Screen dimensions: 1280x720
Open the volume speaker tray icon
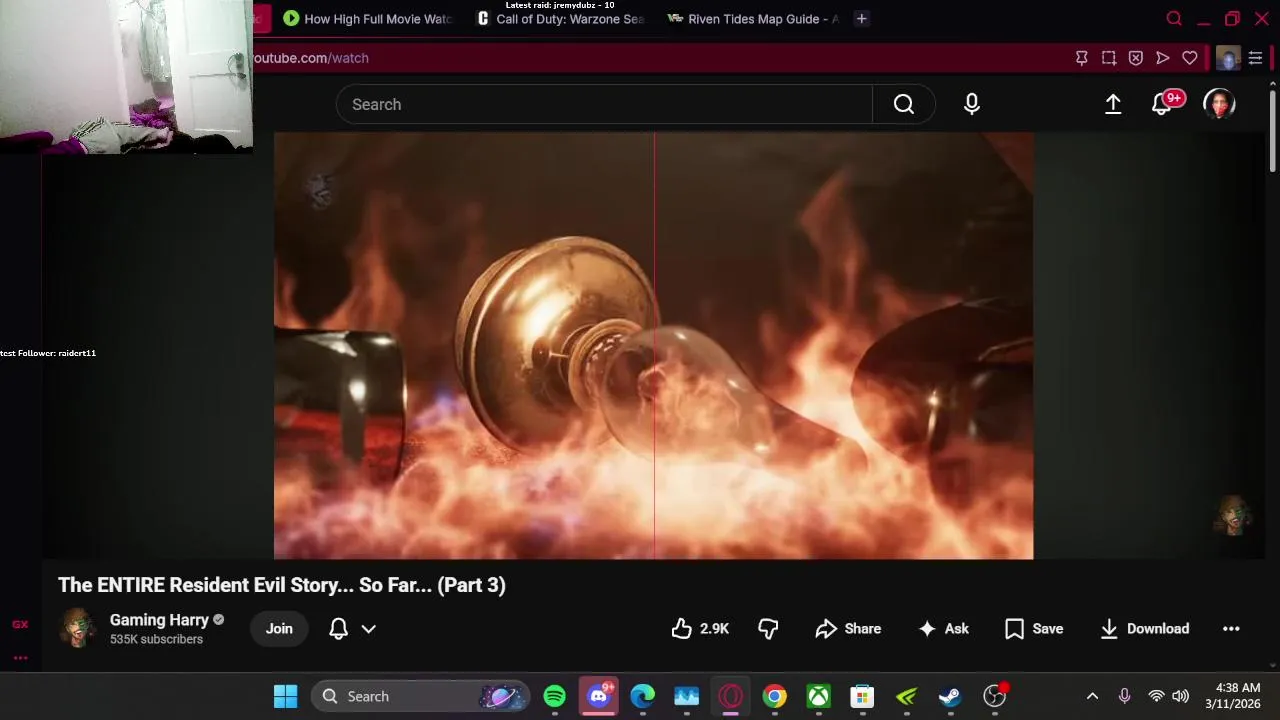pyautogui.click(x=1181, y=696)
